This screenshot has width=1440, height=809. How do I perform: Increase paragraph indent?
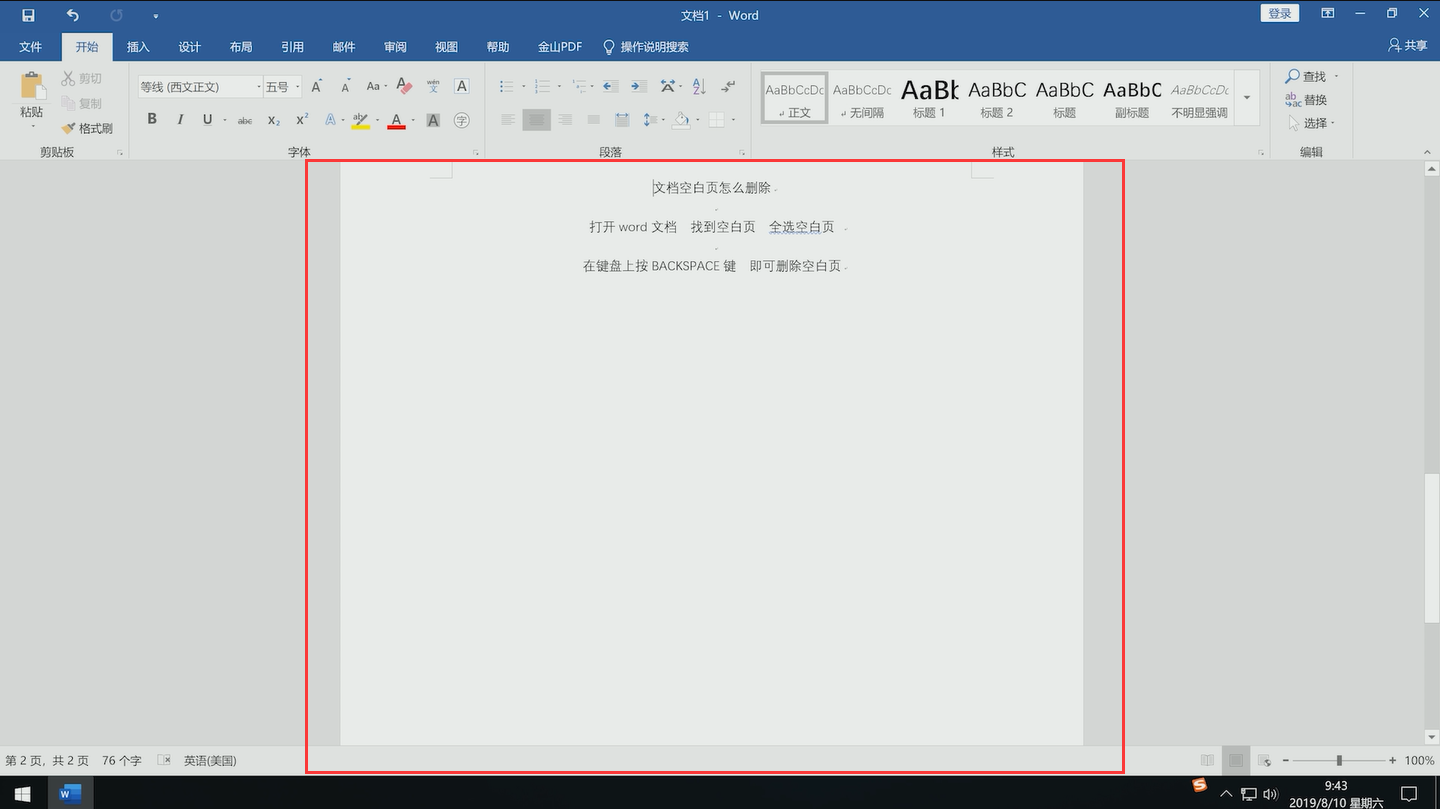(x=638, y=87)
